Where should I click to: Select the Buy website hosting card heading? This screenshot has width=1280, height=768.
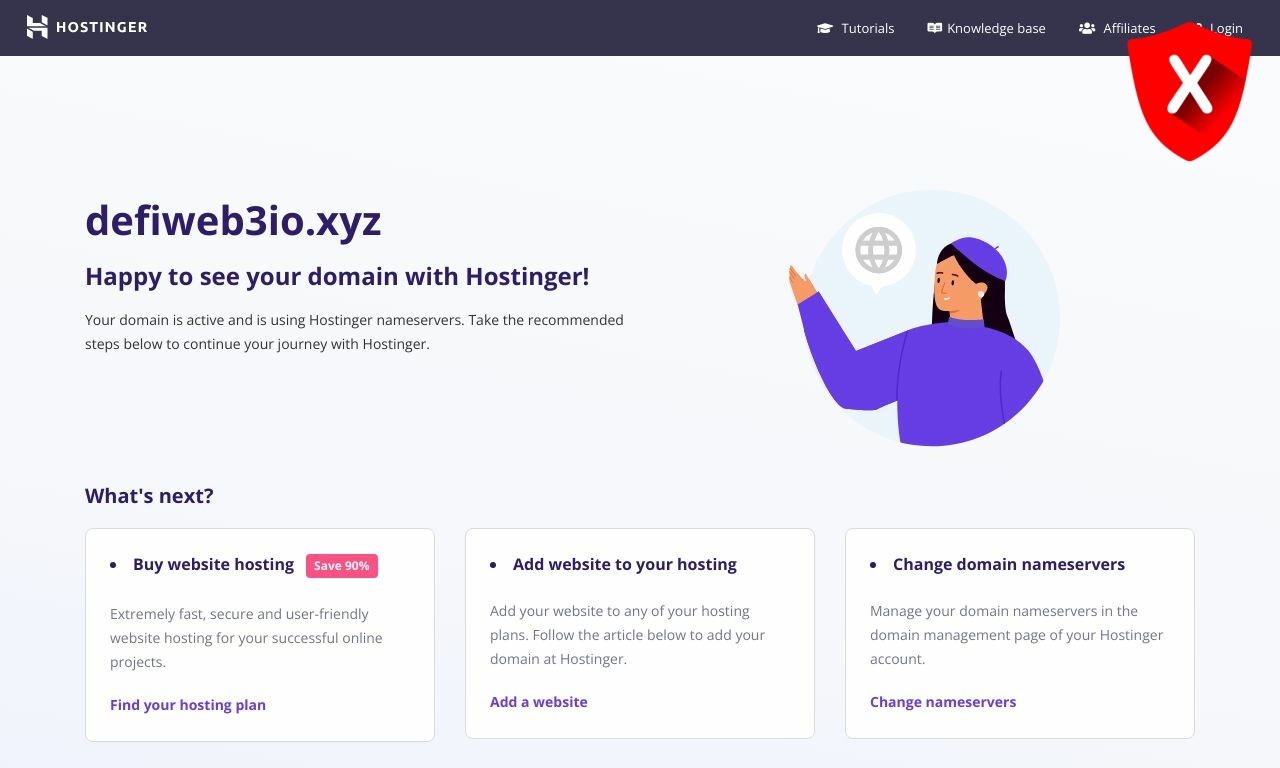[213, 564]
